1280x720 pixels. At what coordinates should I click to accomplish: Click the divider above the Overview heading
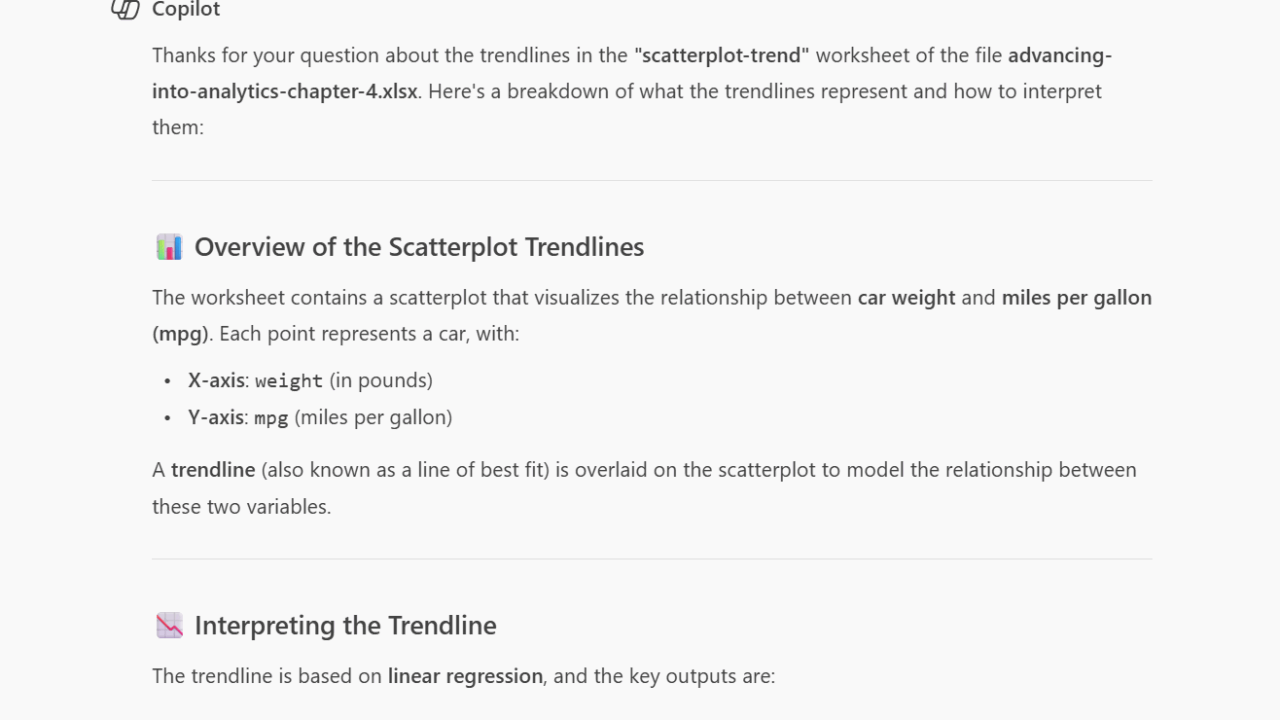pos(652,181)
